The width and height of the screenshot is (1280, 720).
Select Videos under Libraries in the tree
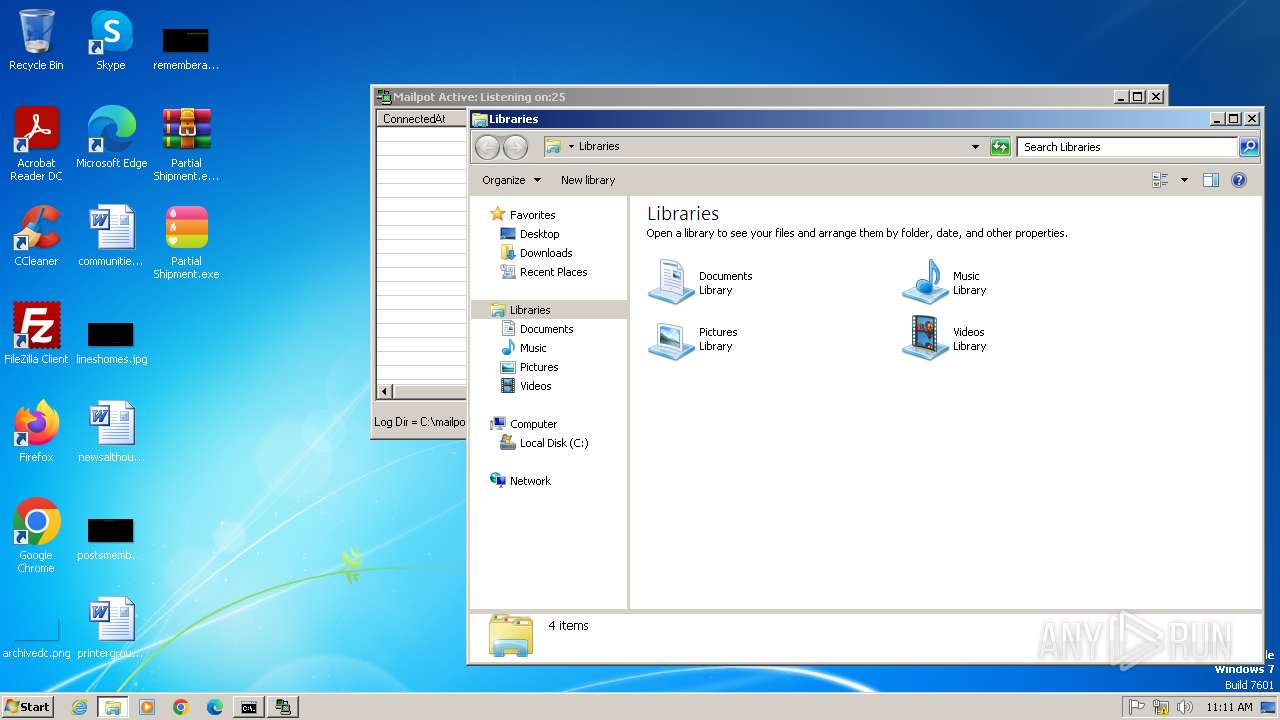click(x=535, y=386)
